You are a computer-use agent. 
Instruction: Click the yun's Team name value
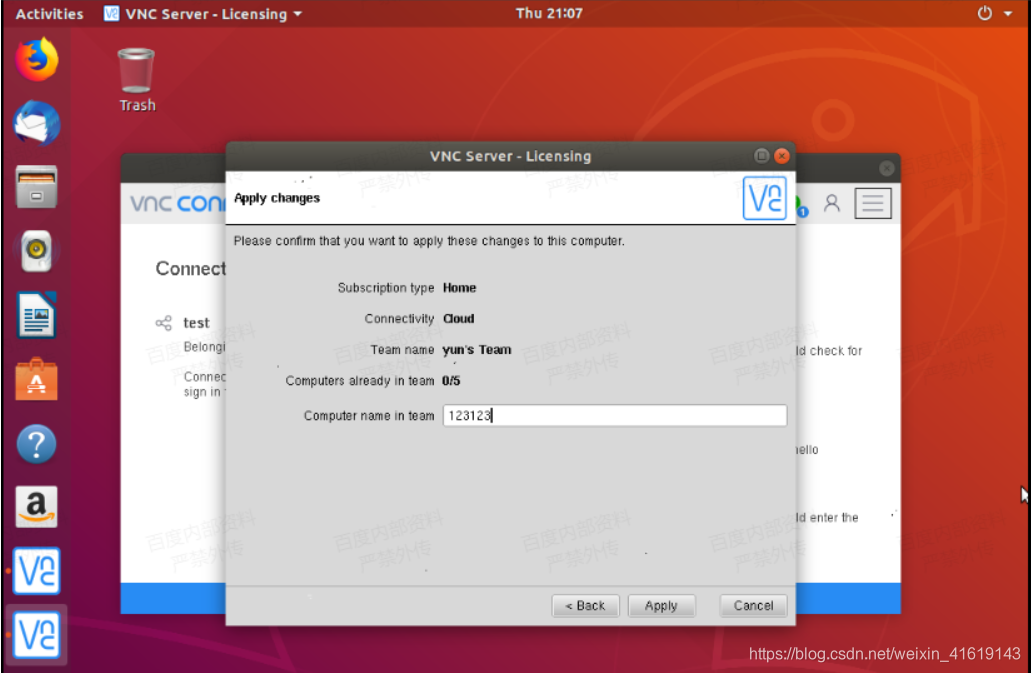coord(477,350)
